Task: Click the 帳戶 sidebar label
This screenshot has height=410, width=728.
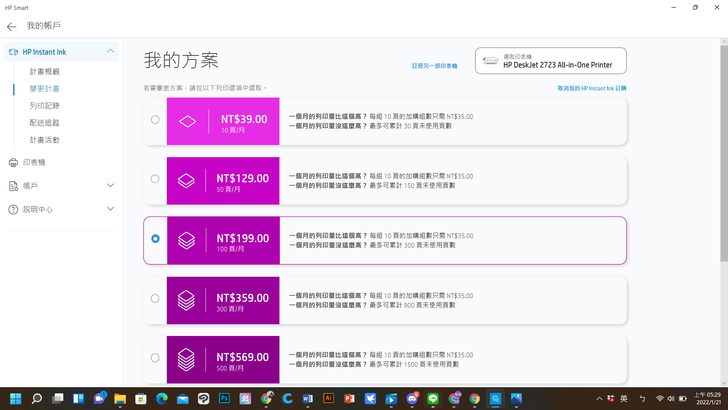Action: pos(31,186)
